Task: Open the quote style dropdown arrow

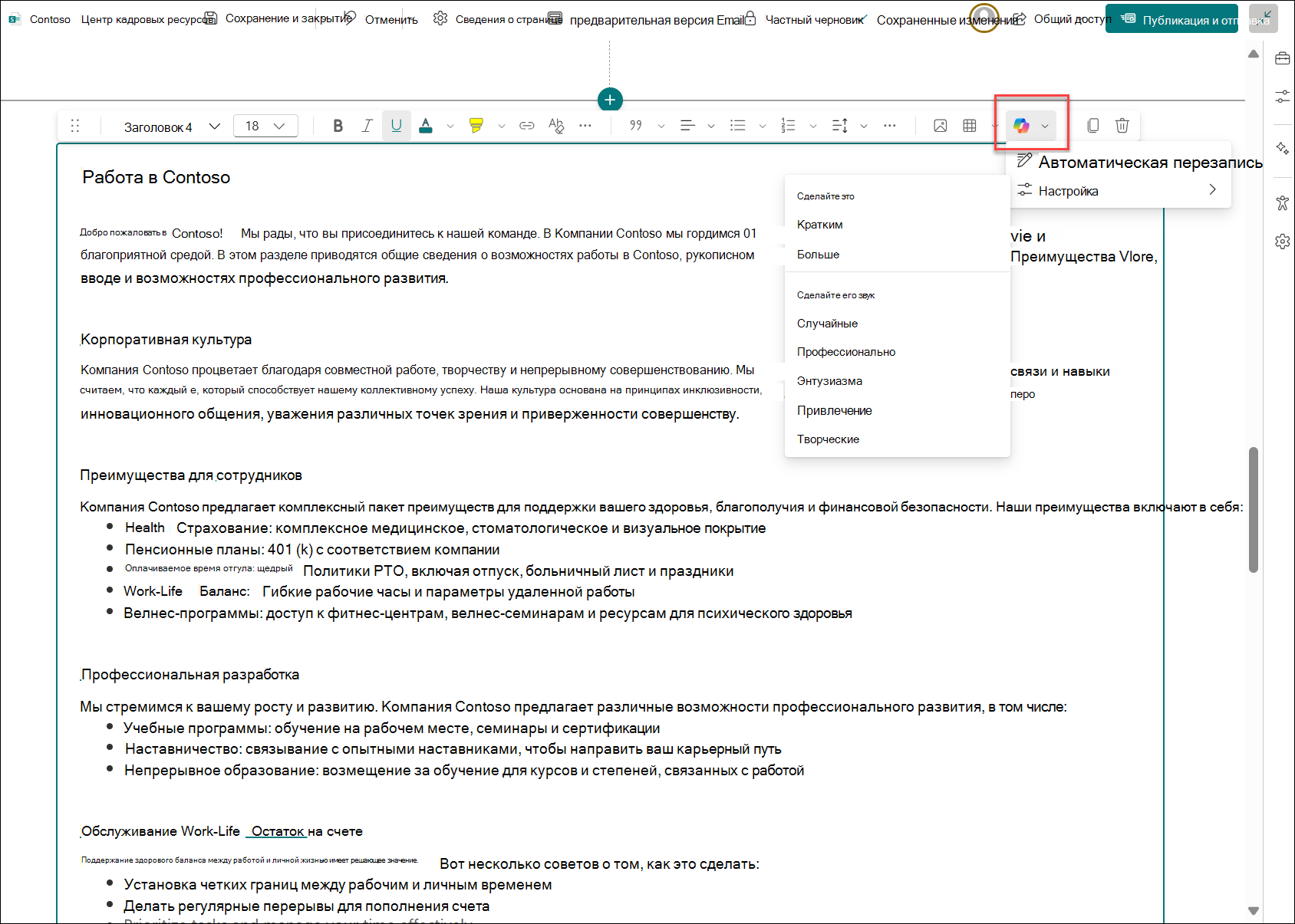Action: click(661, 126)
